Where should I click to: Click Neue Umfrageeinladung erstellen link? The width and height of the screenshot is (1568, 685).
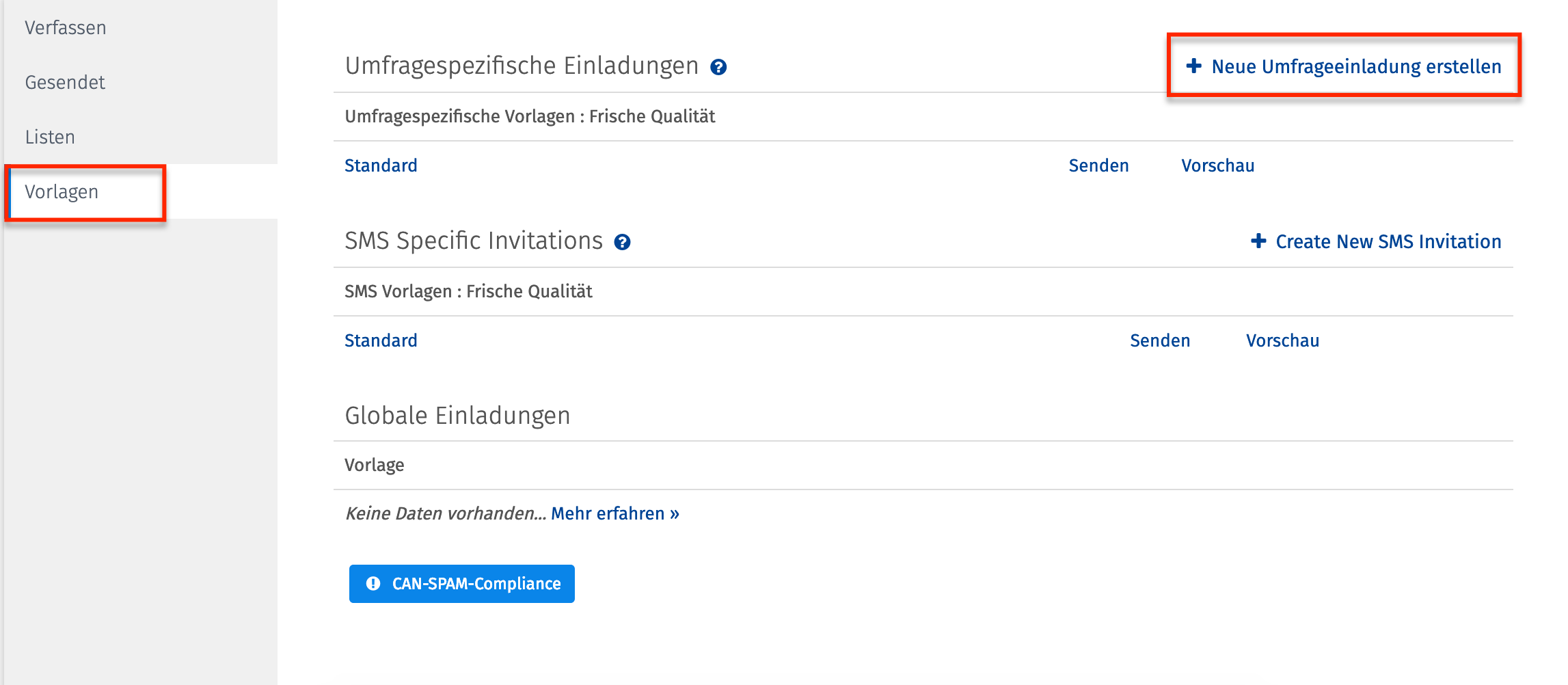click(x=1356, y=67)
